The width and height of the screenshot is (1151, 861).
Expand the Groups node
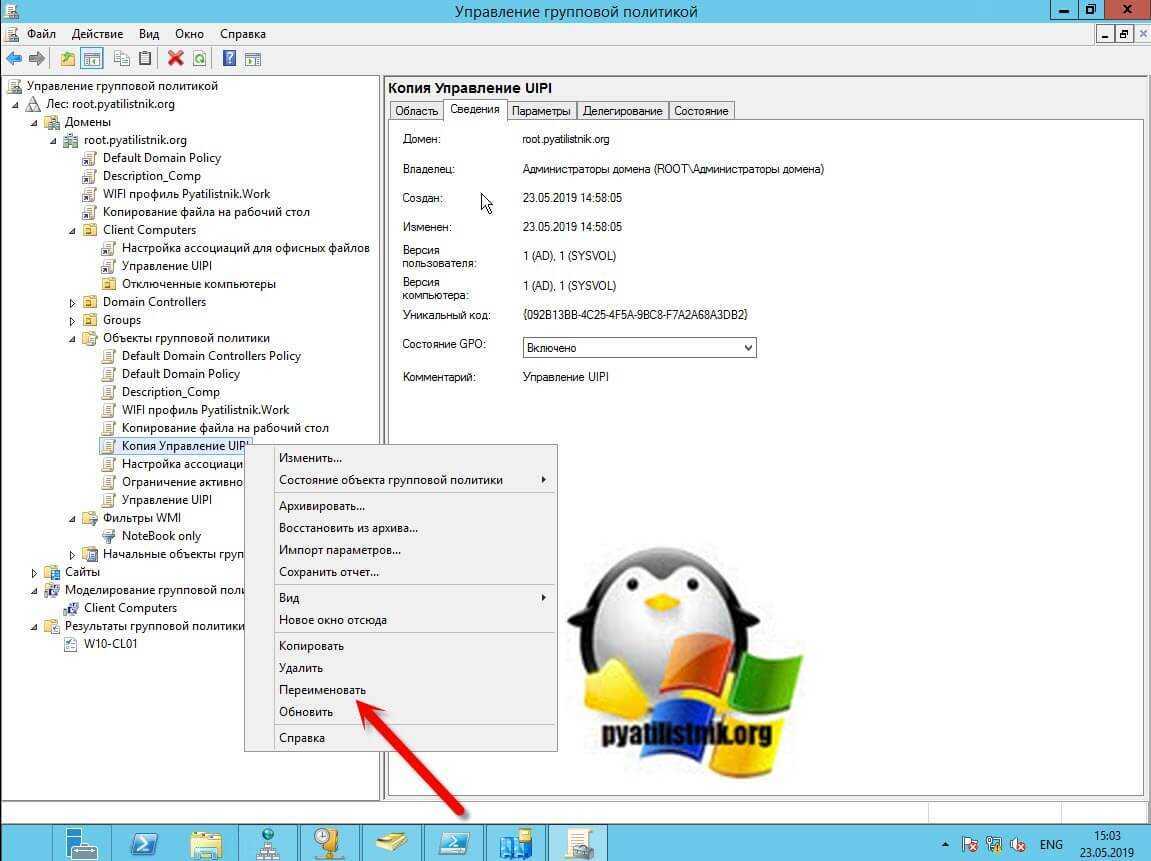pyautogui.click(x=72, y=321)
